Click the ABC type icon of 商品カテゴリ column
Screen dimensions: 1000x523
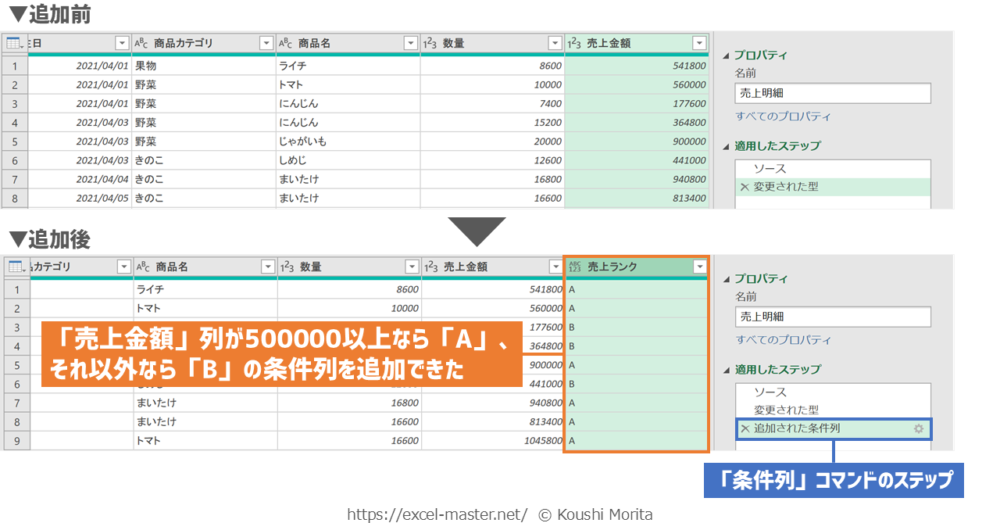pos(143,43)
